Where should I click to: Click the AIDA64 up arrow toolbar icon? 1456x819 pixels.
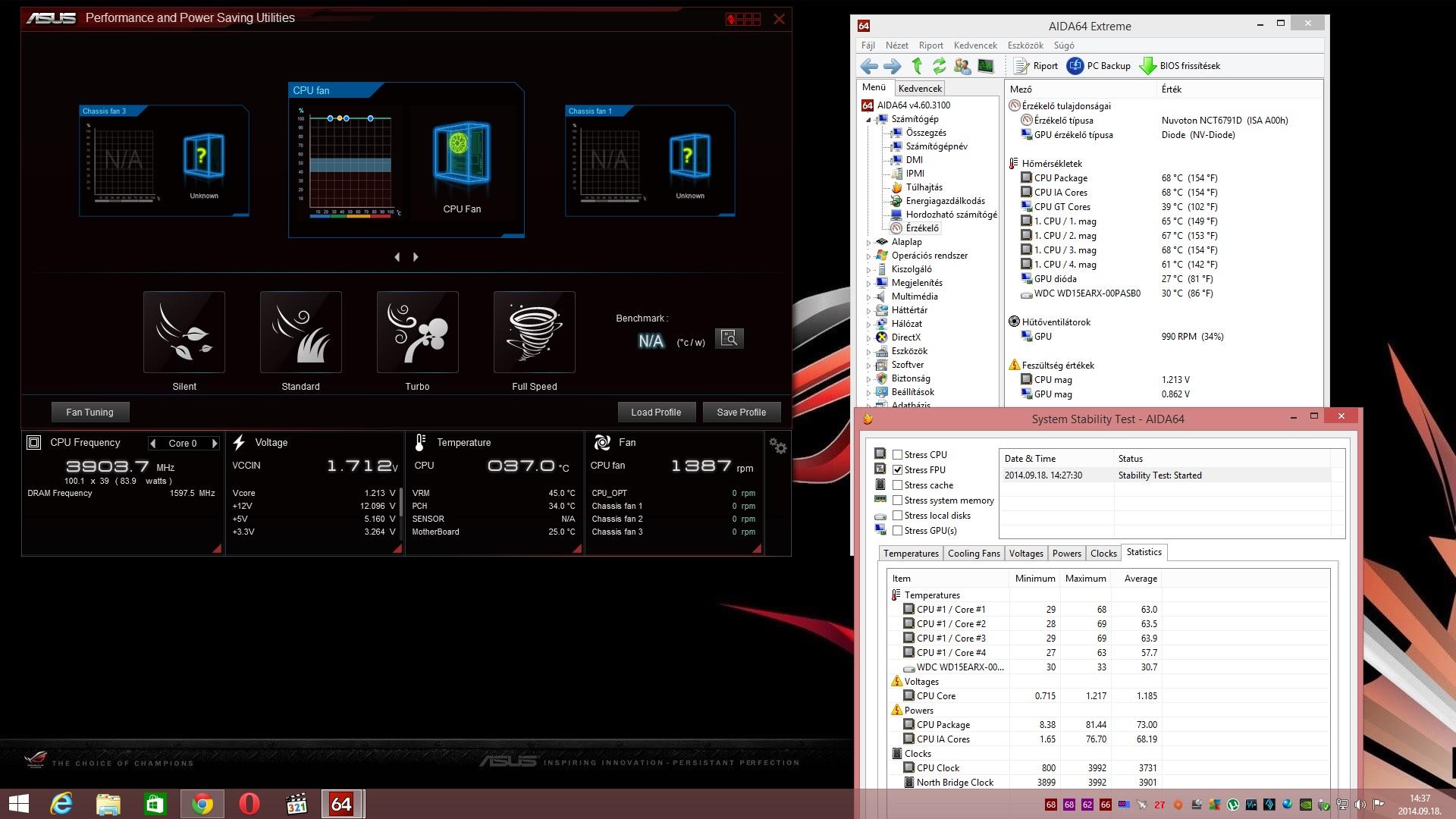click(x=917, y=66)
